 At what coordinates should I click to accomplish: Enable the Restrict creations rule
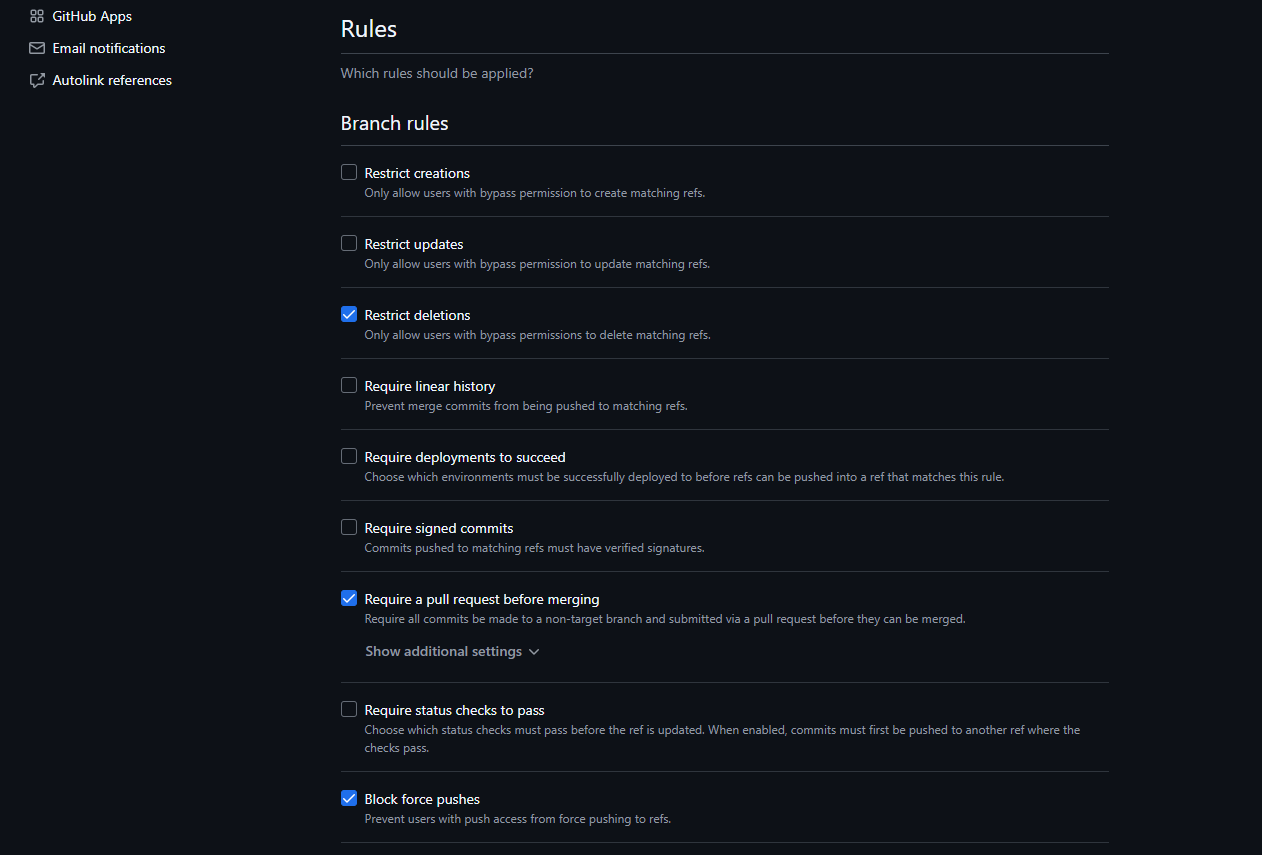click(348, 171)
